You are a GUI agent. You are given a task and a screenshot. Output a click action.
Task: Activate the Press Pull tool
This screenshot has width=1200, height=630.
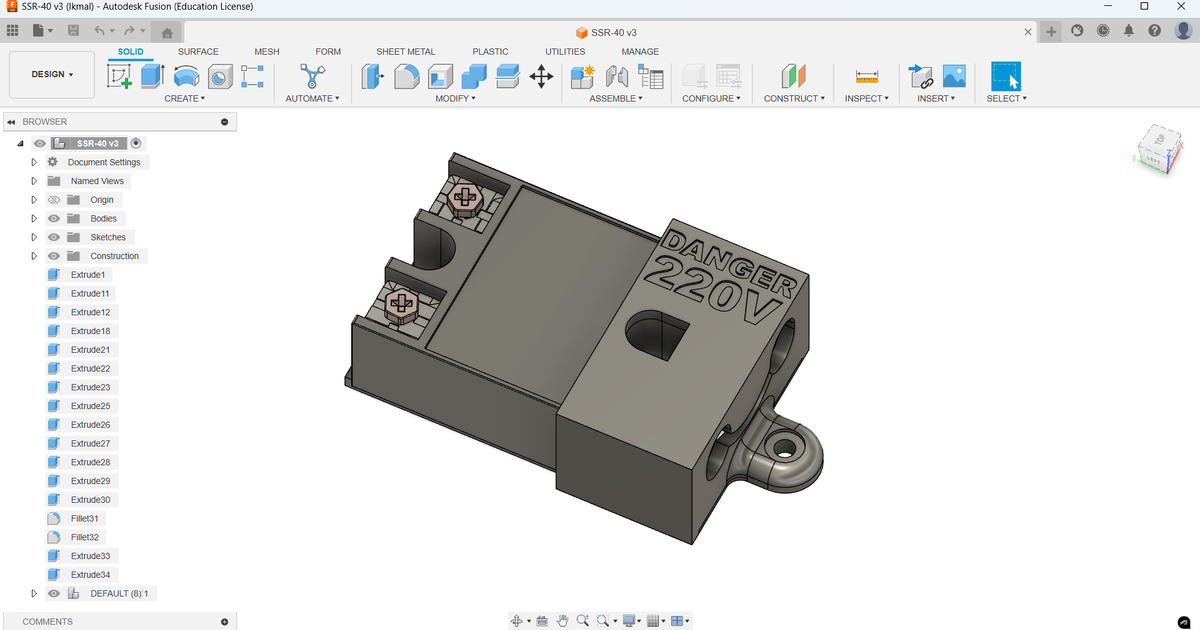click(372, 76)
